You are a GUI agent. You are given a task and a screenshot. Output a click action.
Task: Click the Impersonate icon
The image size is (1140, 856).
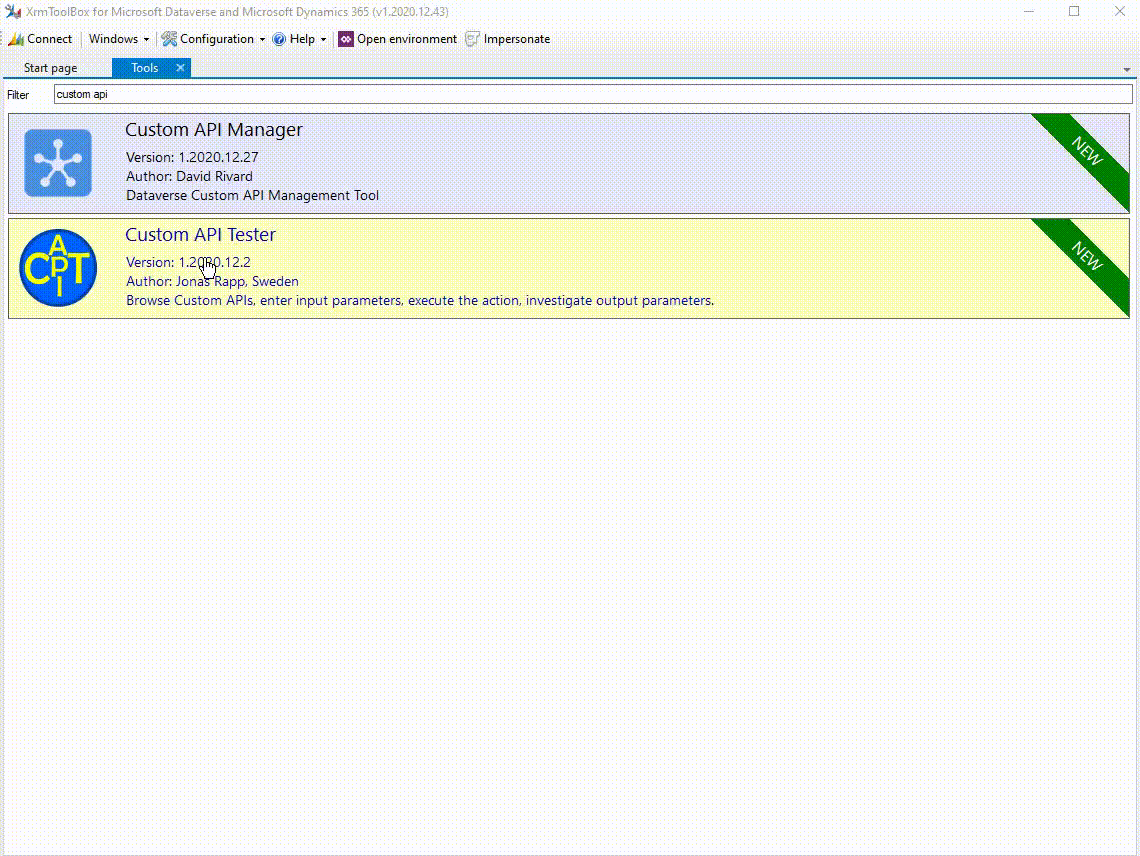[x=473, y=39]
